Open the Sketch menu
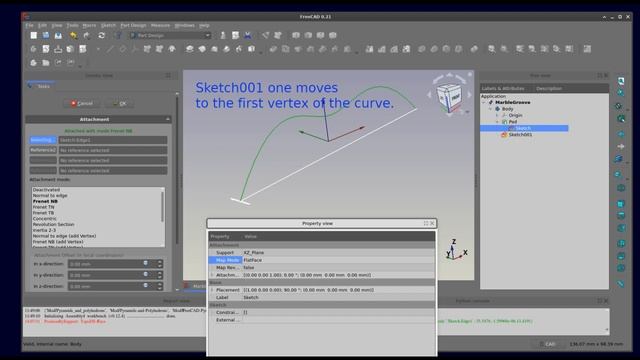The width and height of the screenshot is (640, 360). (108, 25)
